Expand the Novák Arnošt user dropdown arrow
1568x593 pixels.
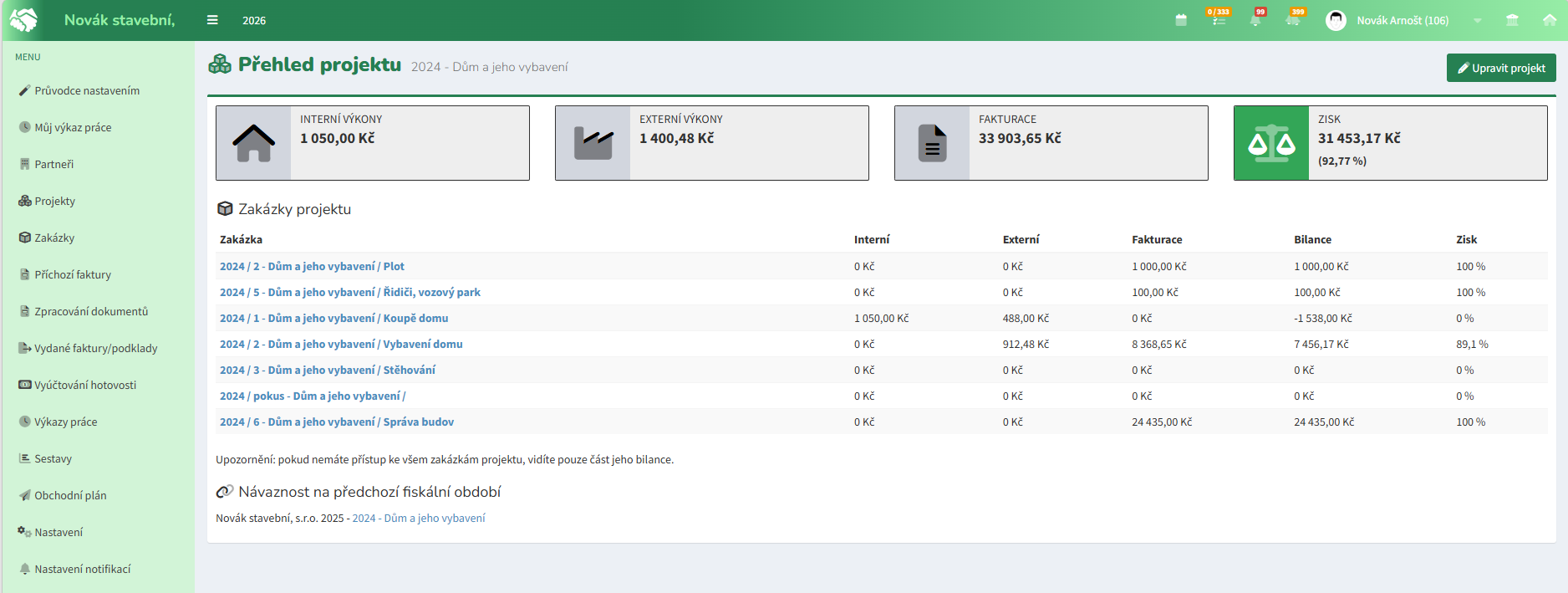tap(1477, 21)
